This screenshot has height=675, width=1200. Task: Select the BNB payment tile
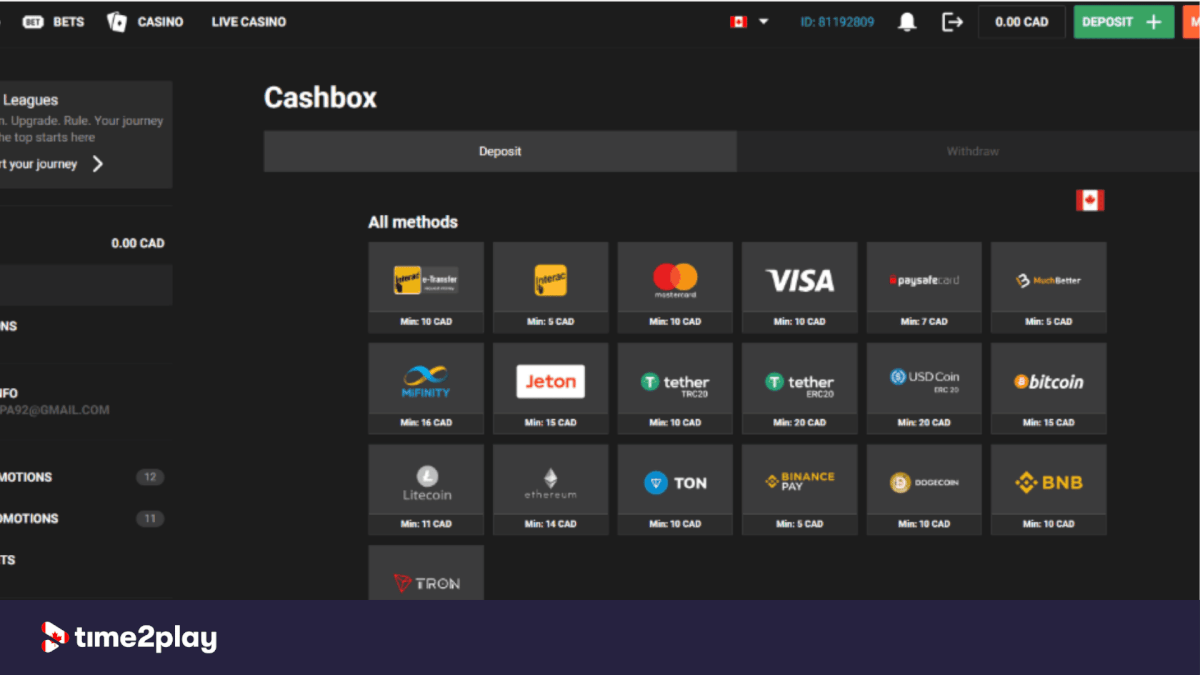(1049, 489)
